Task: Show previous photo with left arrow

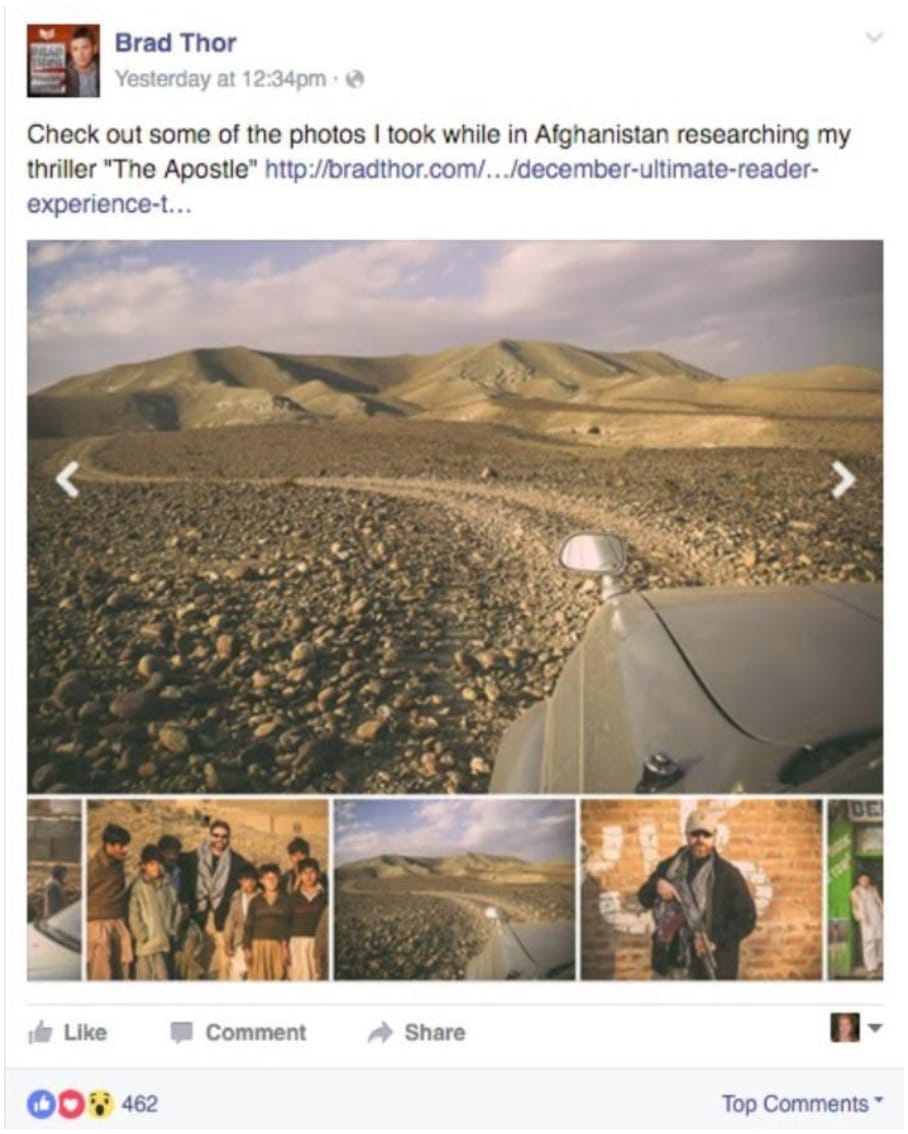Action: tap(67, 480)
